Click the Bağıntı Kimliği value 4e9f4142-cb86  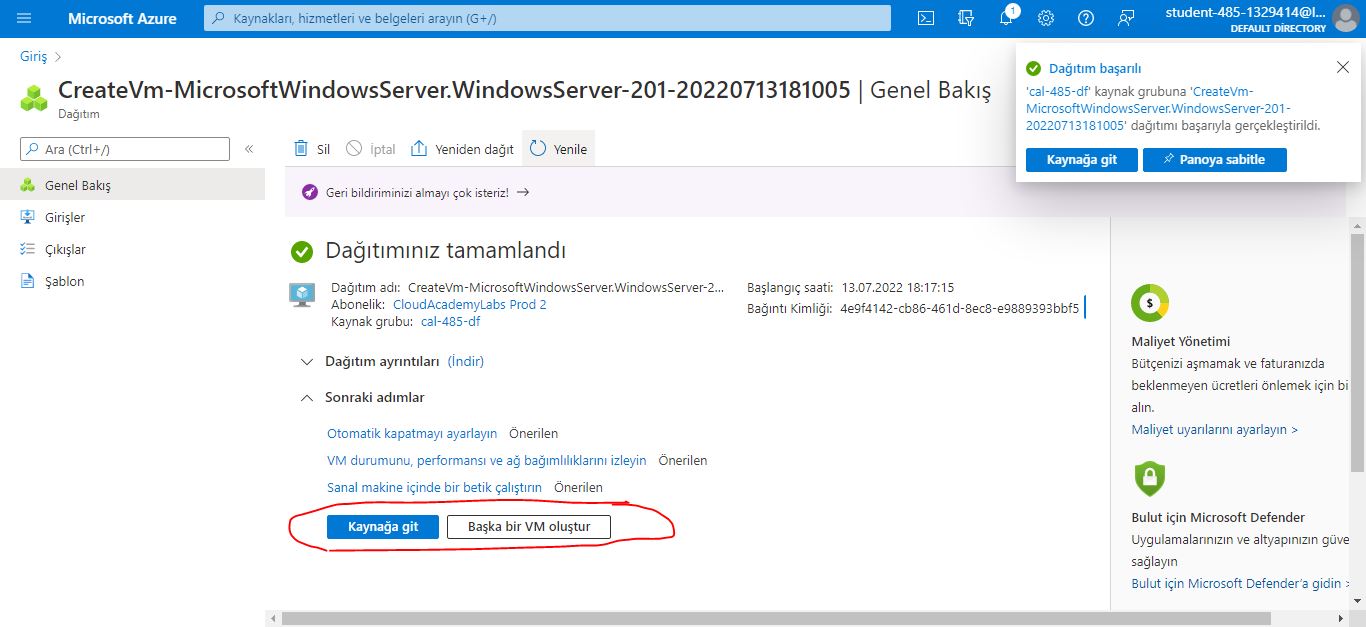click(959, 308)
